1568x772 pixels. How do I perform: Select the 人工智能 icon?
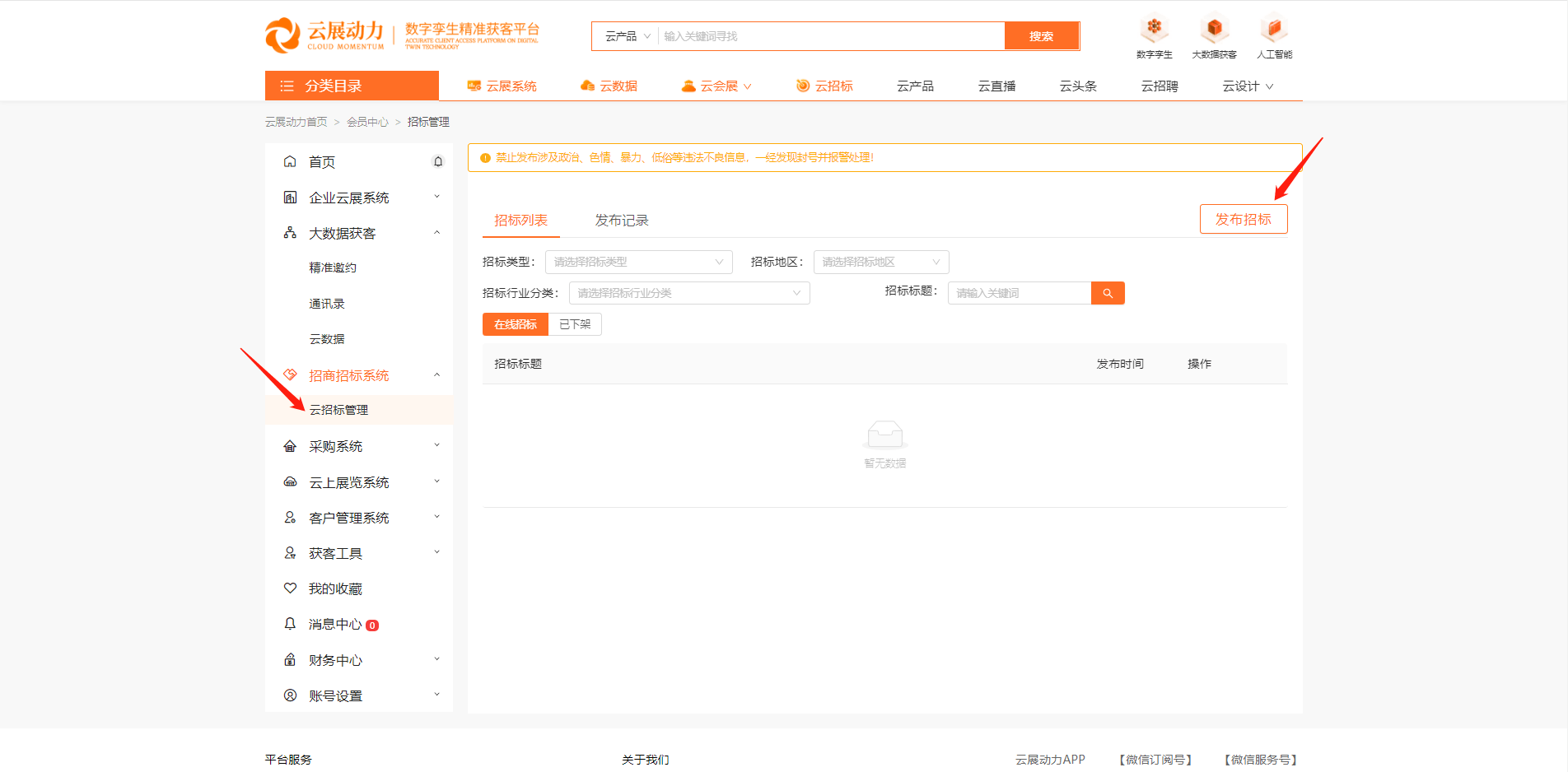[x=1273, y=35]
